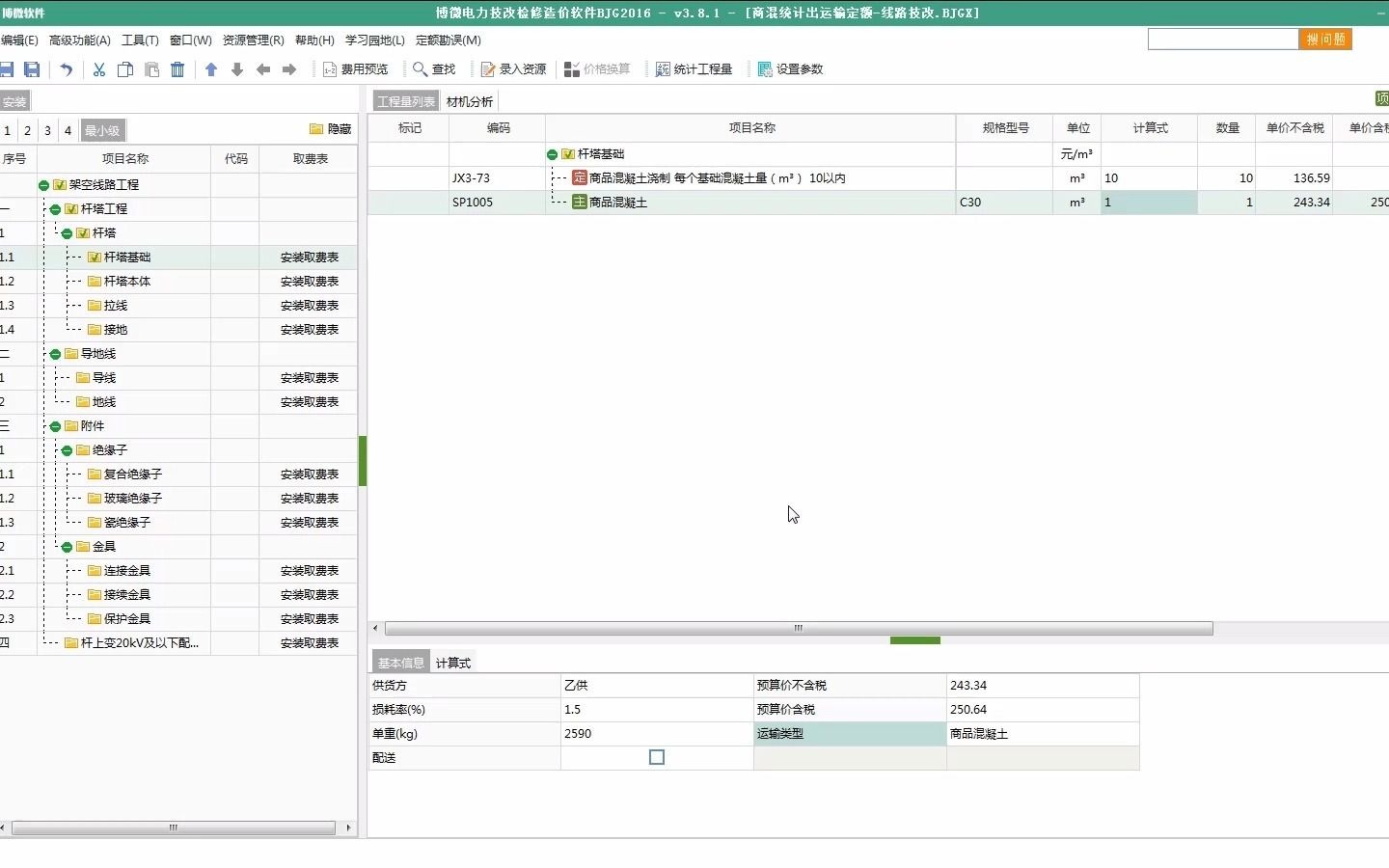Click the paste icon on the toolbar

[151, 68]
